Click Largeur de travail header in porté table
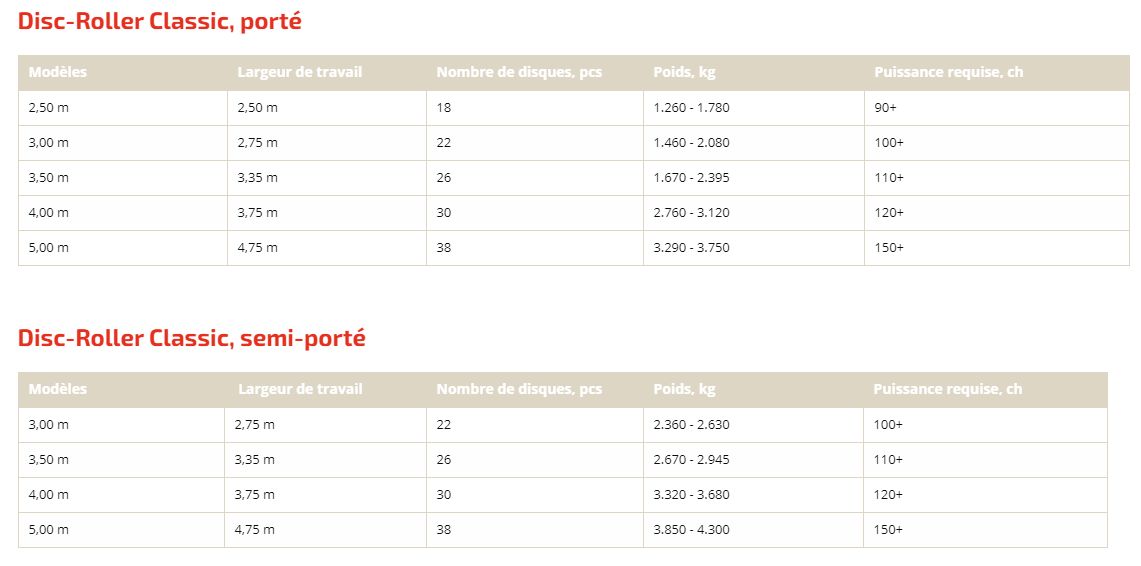 tap(300, 72)
